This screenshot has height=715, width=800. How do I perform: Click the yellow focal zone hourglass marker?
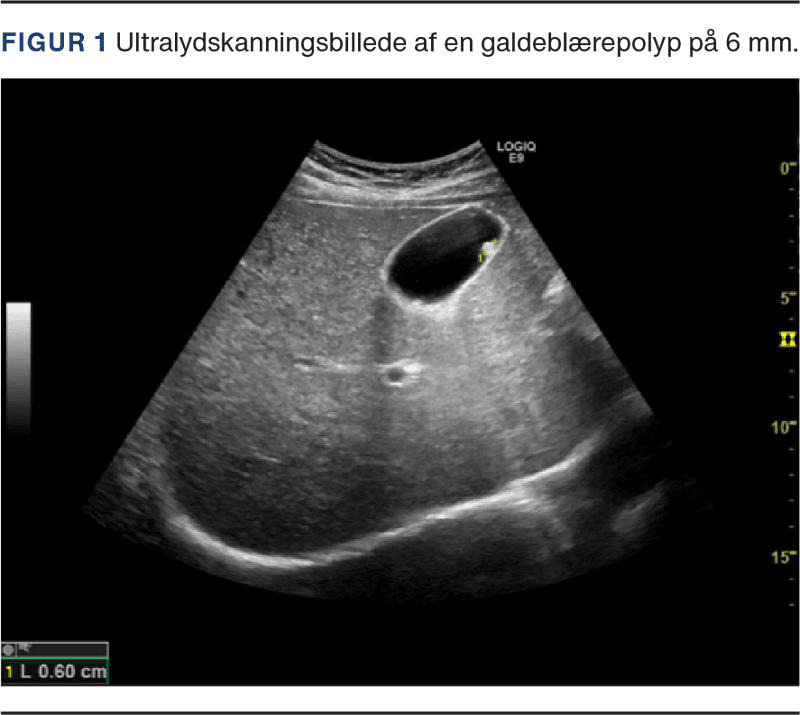[787, 340]
